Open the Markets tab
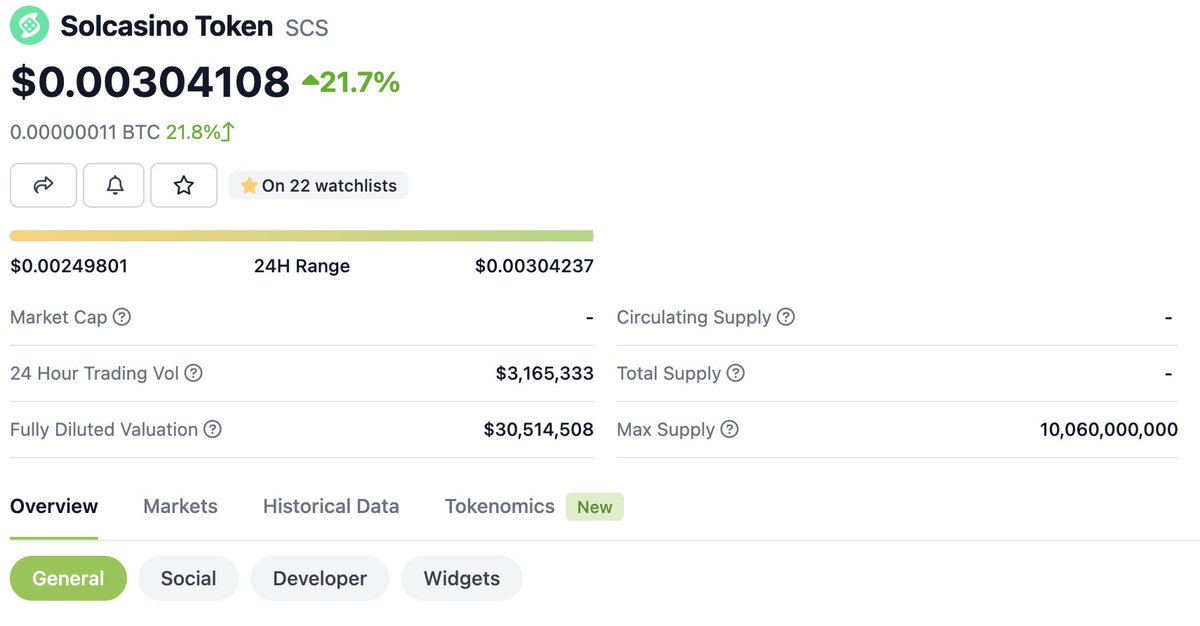This screenshot has height=626, width=1200. coord(180,506)
